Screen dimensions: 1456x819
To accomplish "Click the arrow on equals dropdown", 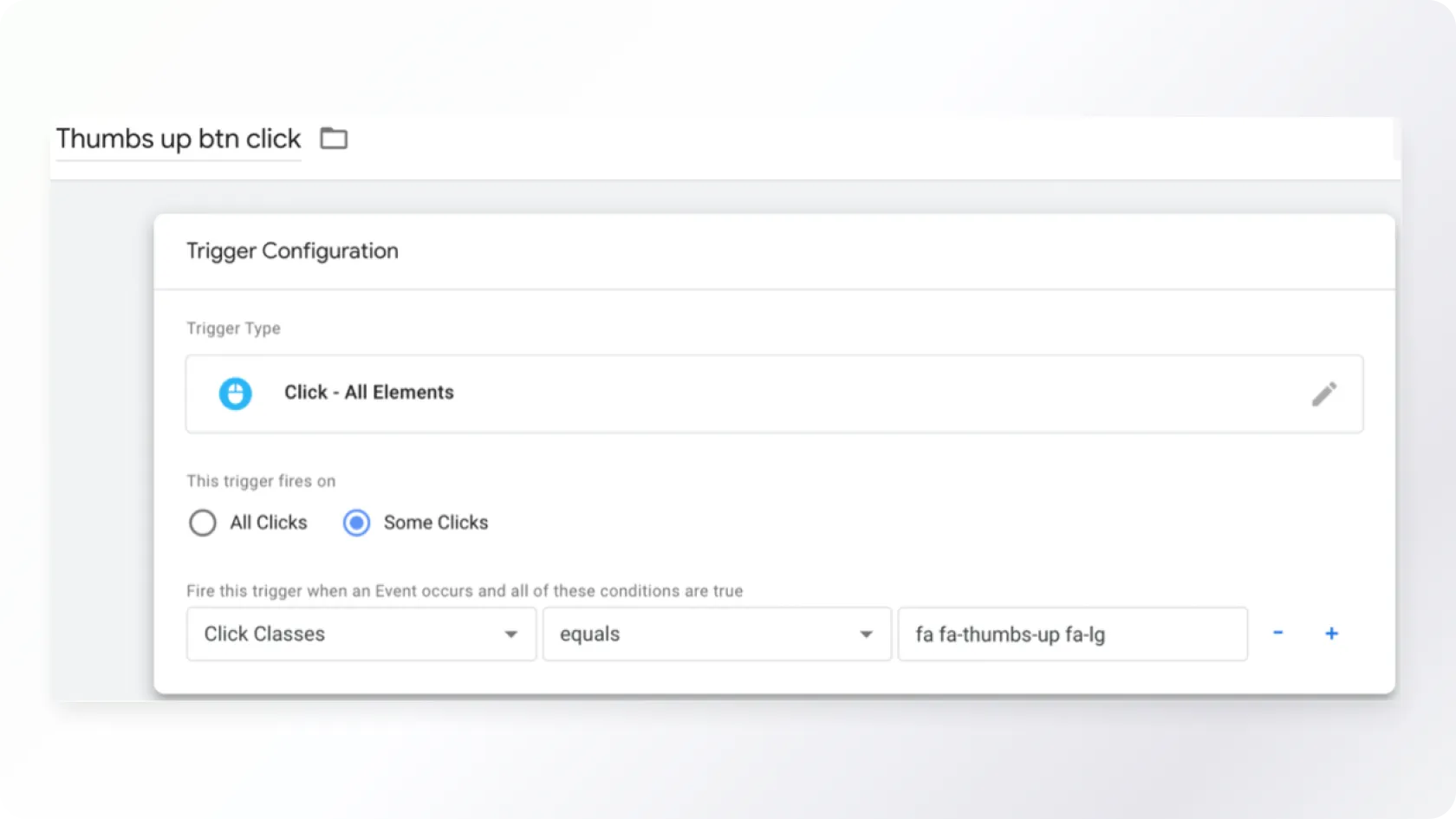I will (866, 634).
